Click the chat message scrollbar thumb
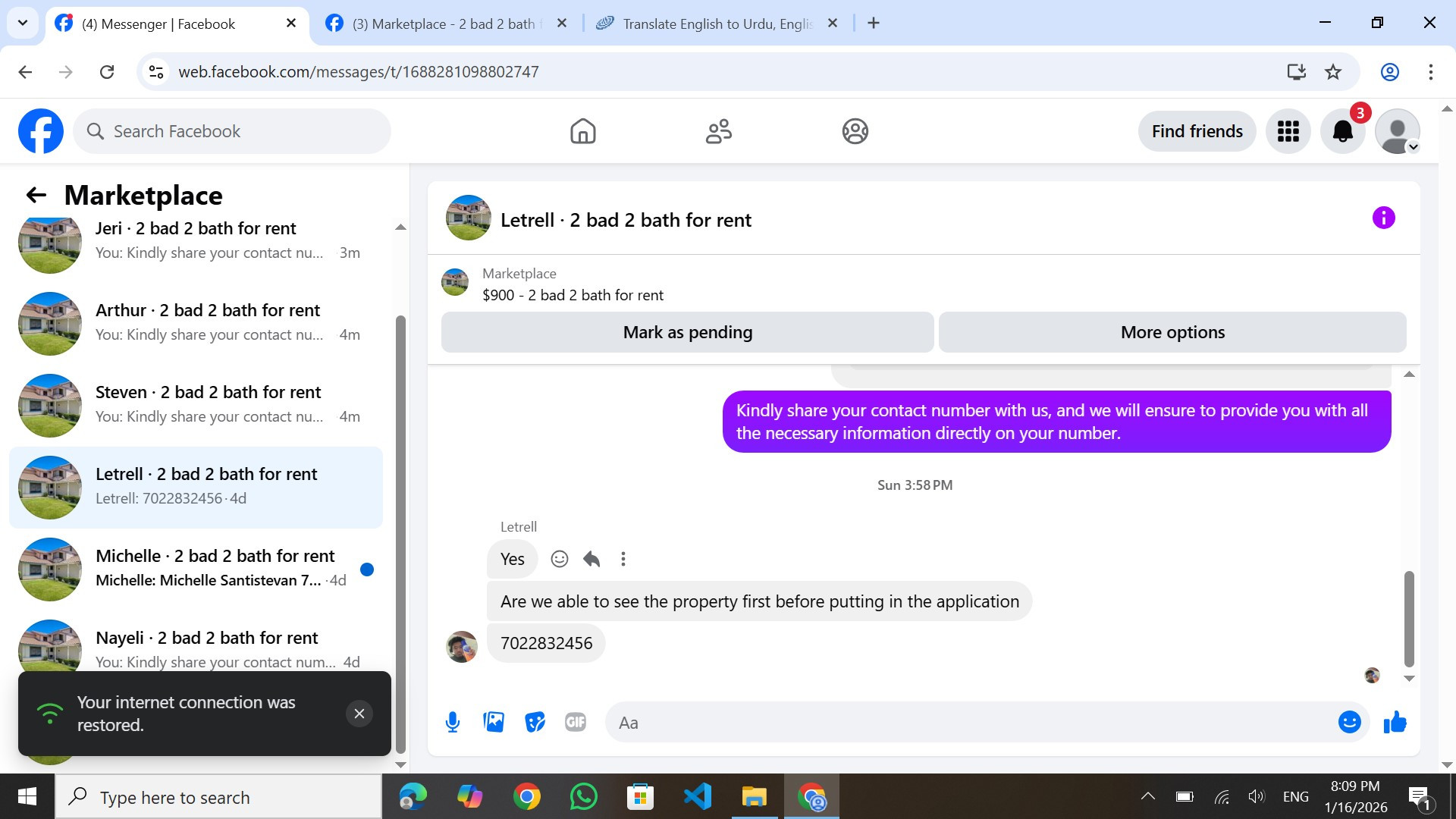This screenshot has height=819, width=1456. pyautogui.click(x=1409, y=618)
